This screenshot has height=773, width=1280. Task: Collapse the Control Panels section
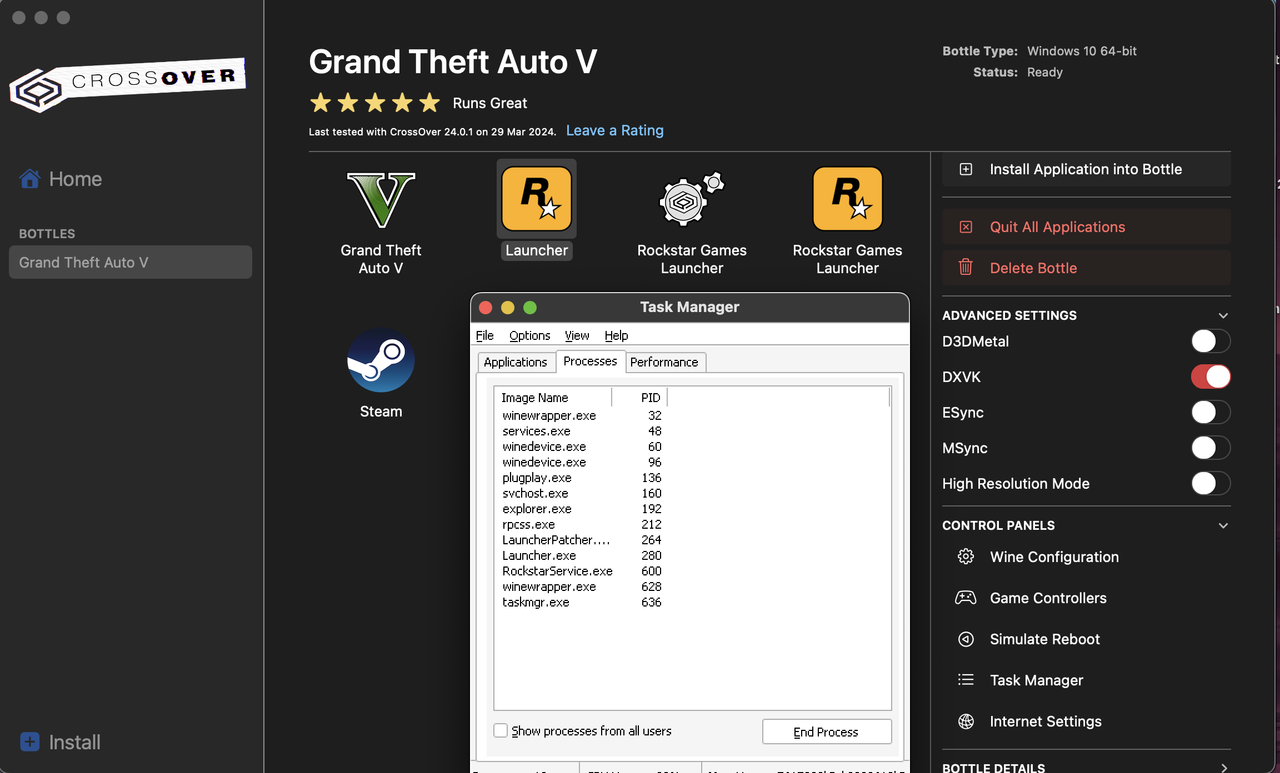[x=1223, y=525]
